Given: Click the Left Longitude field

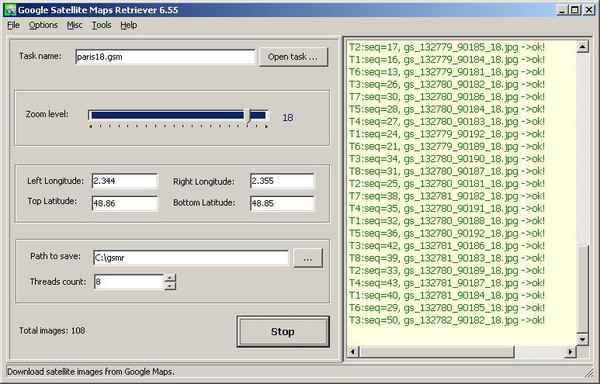Looking at the screenshot, I should [x=125, y=181].
